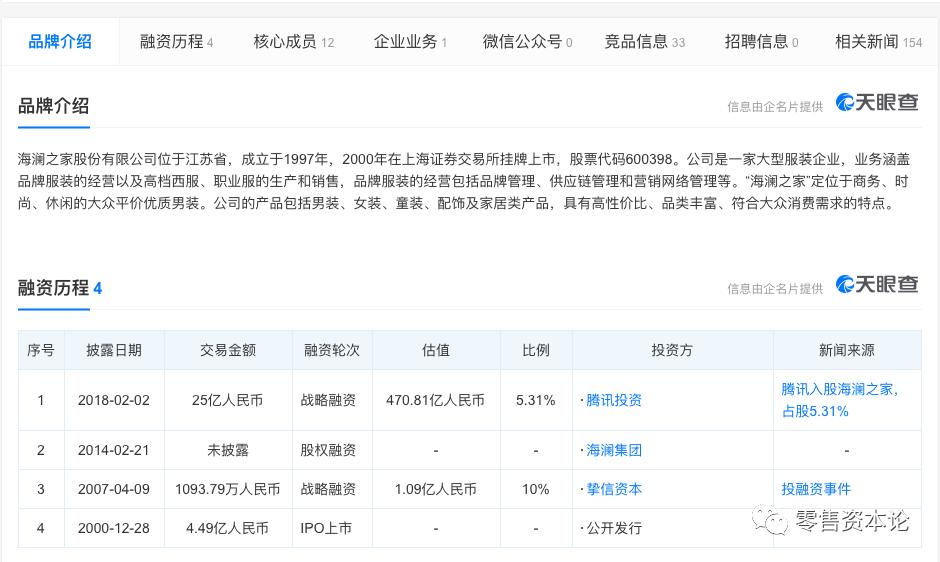940x562 pixels.
Task: Click the 10% ratio cell
Action: 536,489
